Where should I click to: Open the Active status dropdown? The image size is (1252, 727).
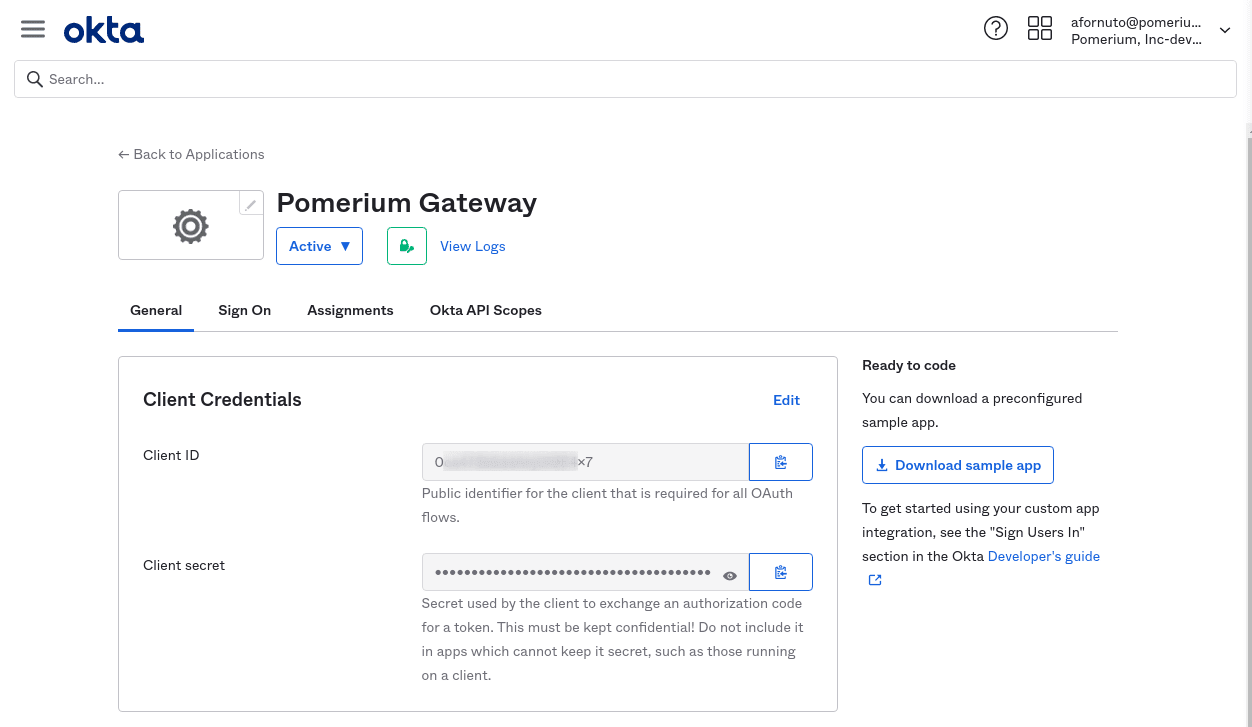coord(319,245)
